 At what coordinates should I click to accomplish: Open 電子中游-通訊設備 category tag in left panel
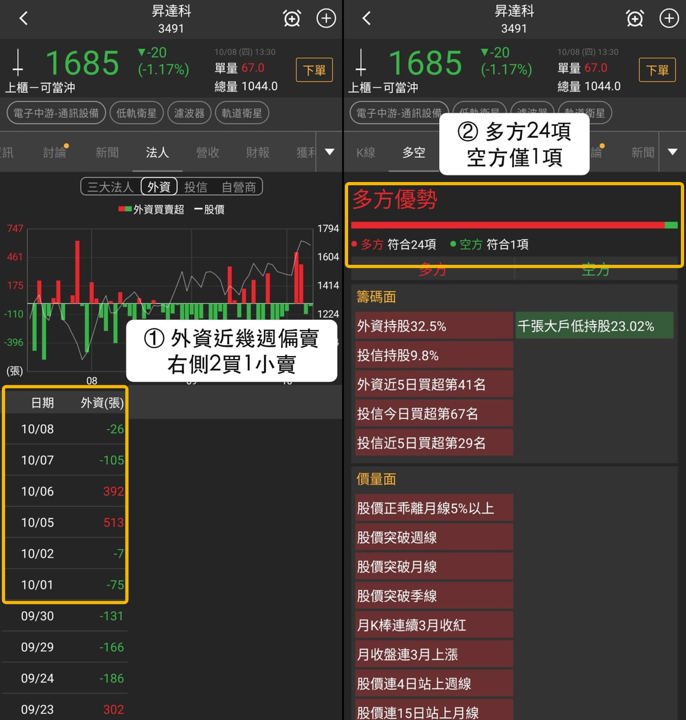click(56, 113)
